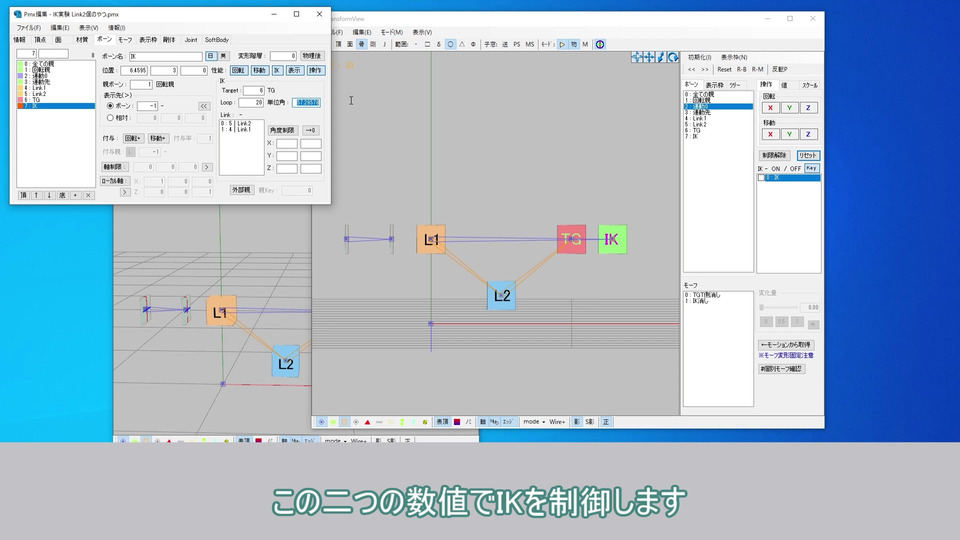Screen dimensions: 960x540
Task: Click the orange swatch of bone 7: IK
Action: (x=20, y=106)
